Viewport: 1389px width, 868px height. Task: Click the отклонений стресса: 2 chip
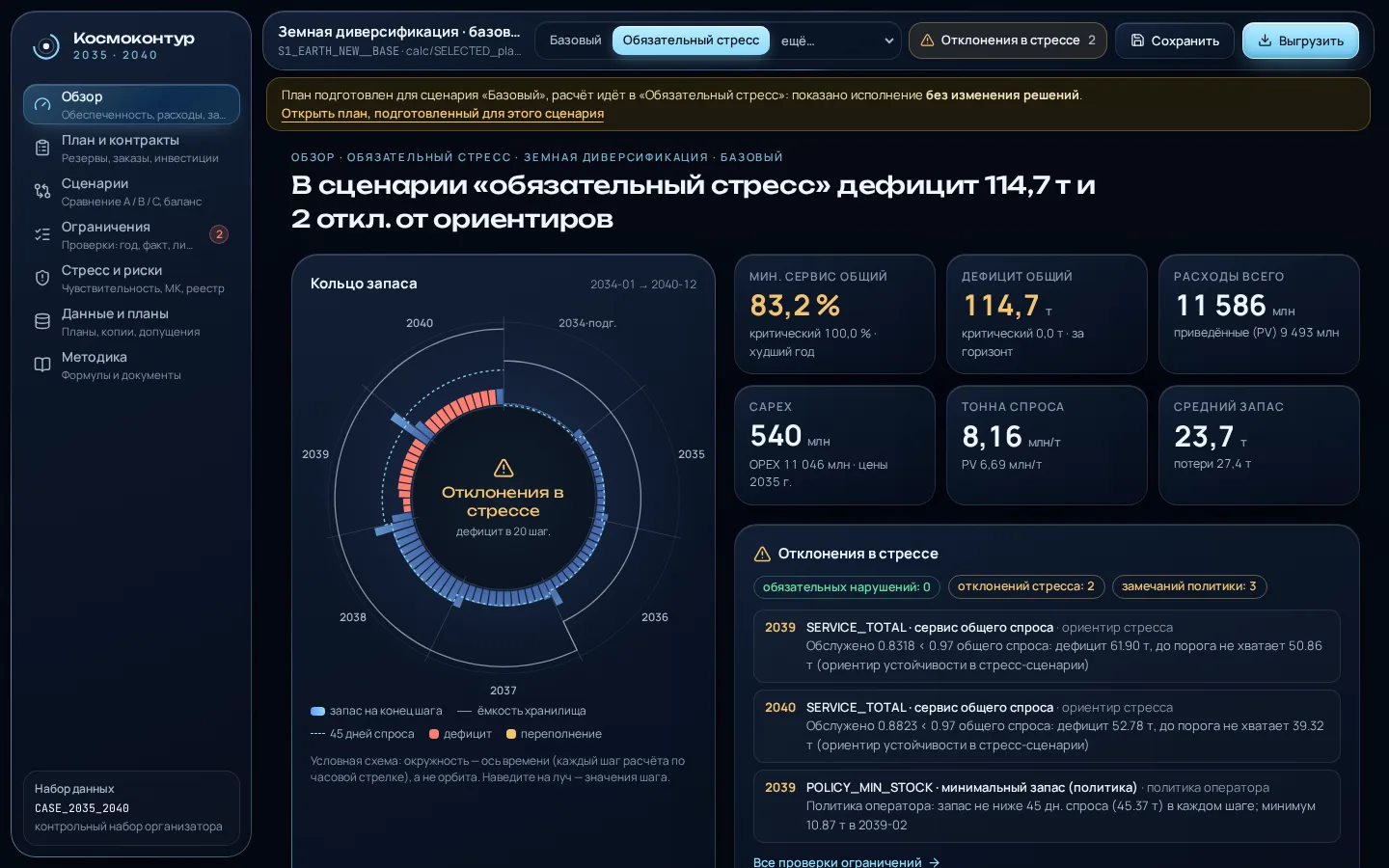1025,586
